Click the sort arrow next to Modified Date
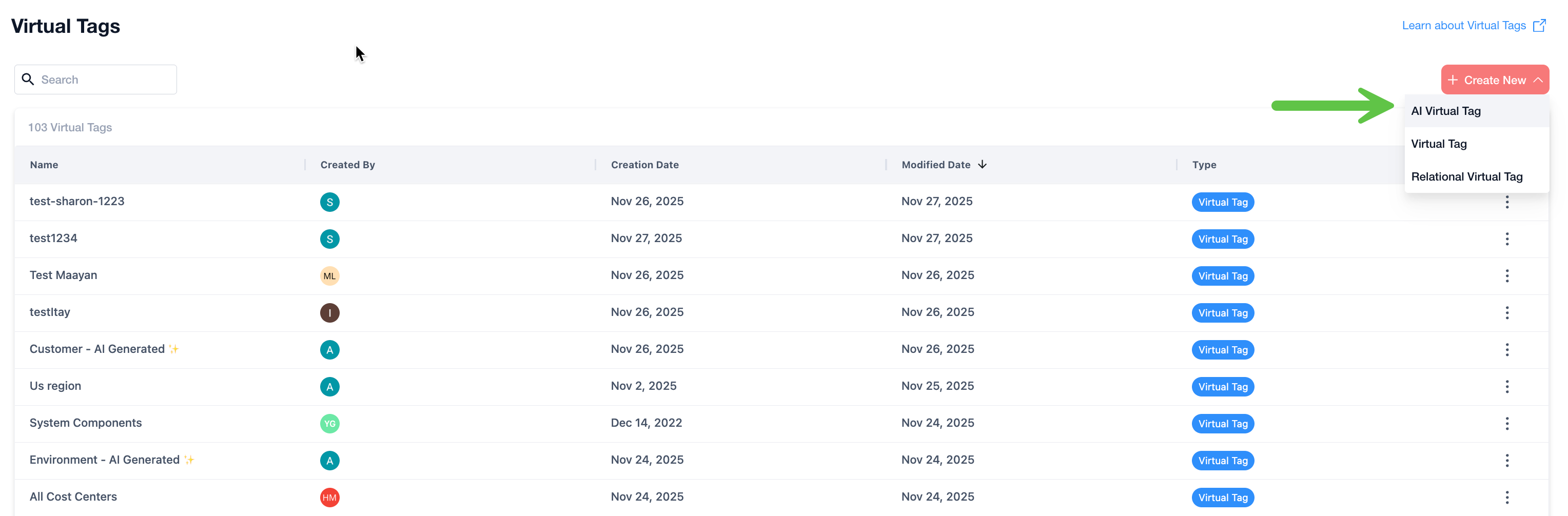Screen dimensions: 1568x516 982,164
